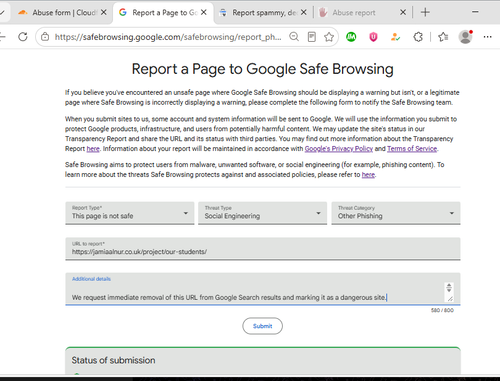Screen dimensions: 500x381
Task: Open the browser Settings and more menu
Action: [x=487, y=37]
